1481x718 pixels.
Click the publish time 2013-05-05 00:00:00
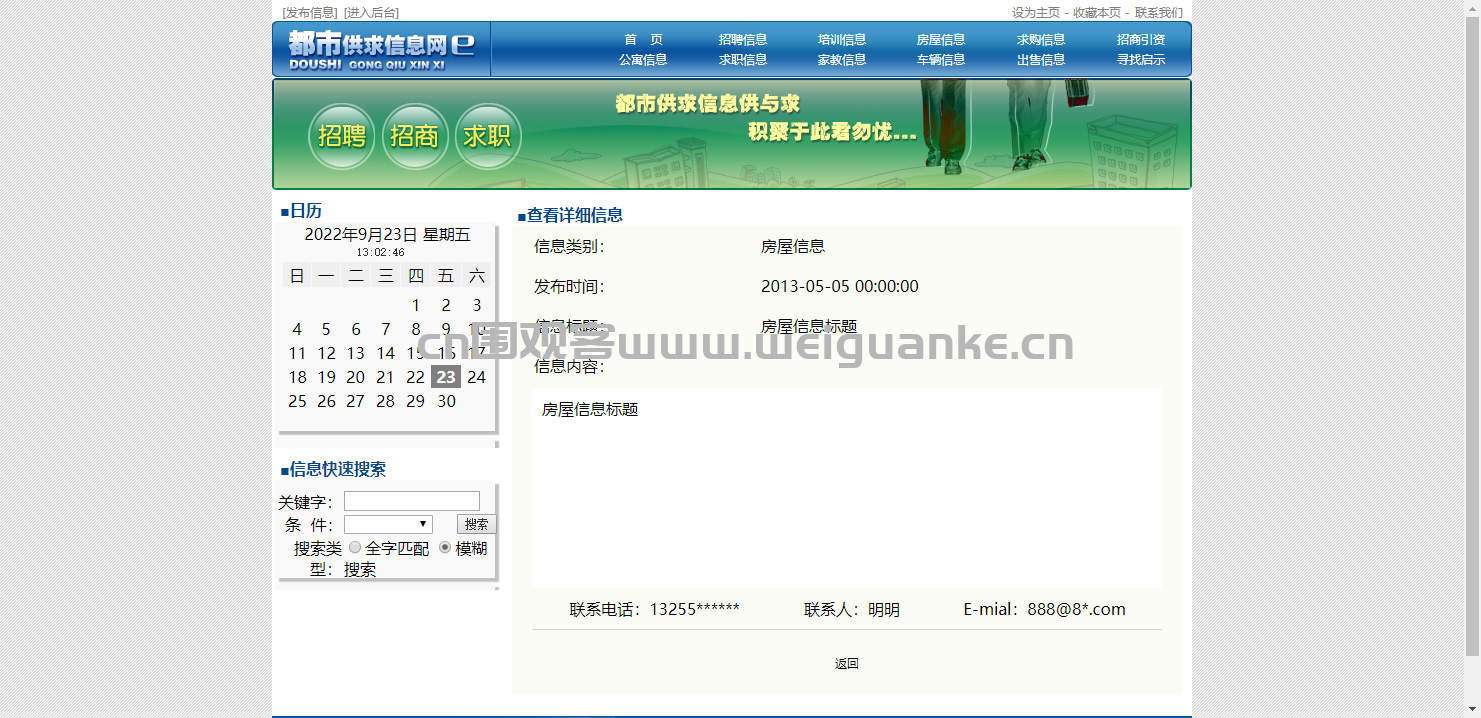[840, 286]
